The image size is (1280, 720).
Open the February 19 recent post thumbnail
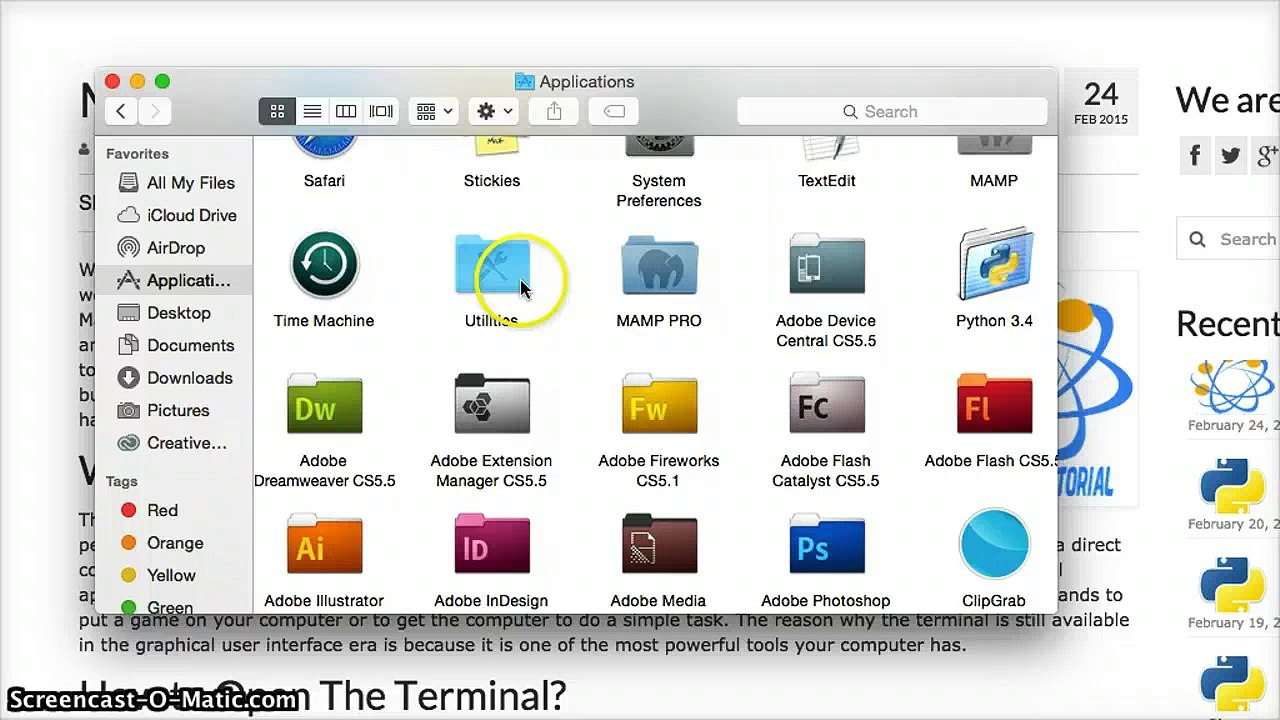tap(1233, 583)
